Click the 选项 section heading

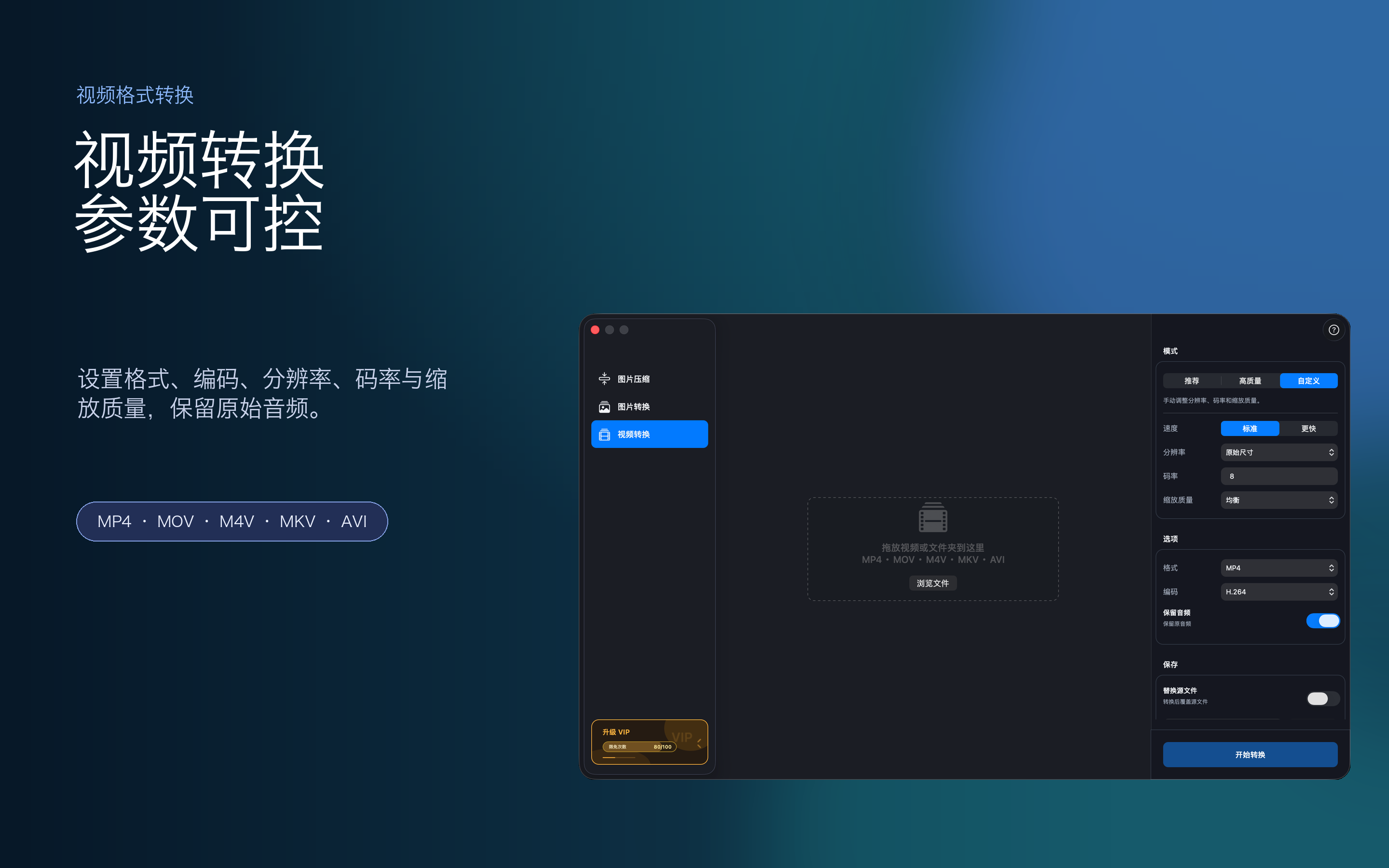[1171, 539]
